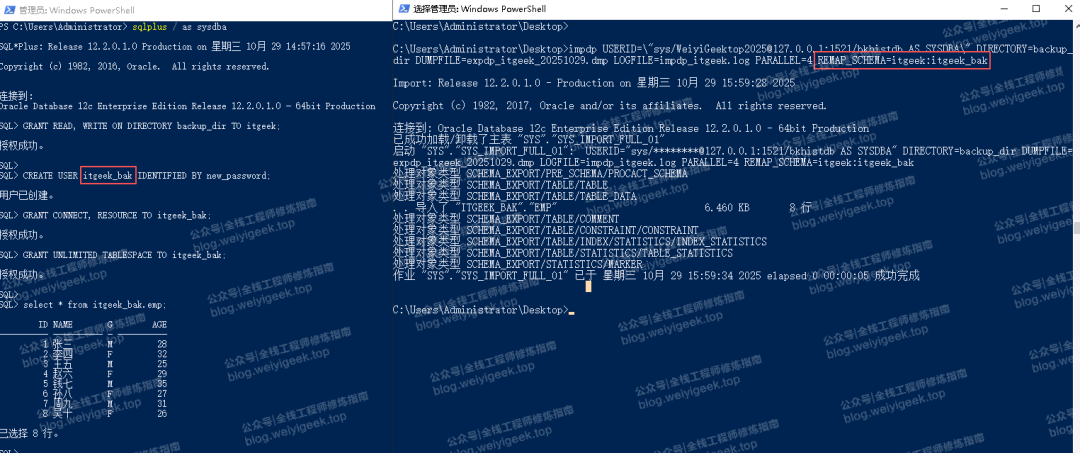
Task: Click the '6.460 KB' size value
Action: pos(727,207)
